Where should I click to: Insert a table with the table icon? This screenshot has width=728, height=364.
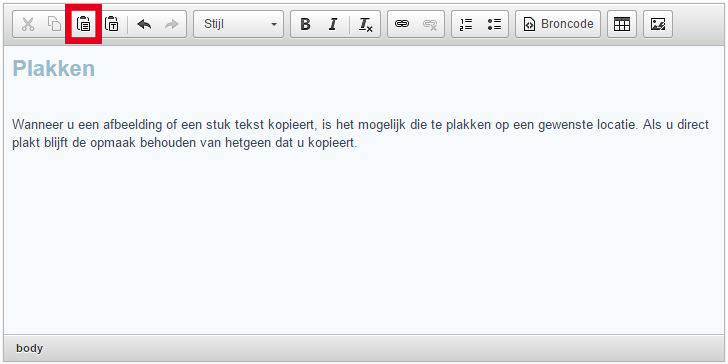point(622,24)
